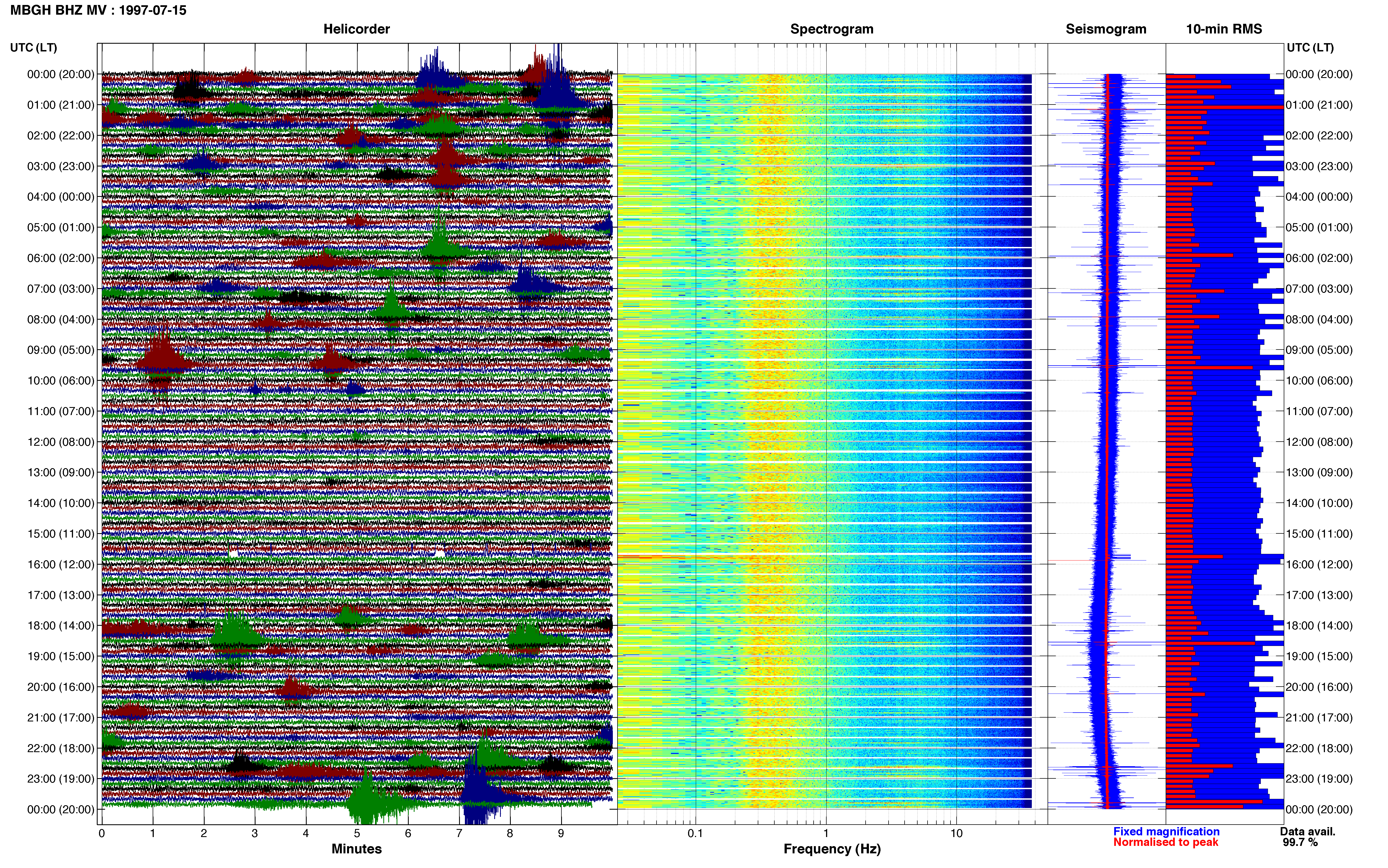The image size is (1388, 868).
Task: Click tick 7 on Minutes axis
Action: 459,833
